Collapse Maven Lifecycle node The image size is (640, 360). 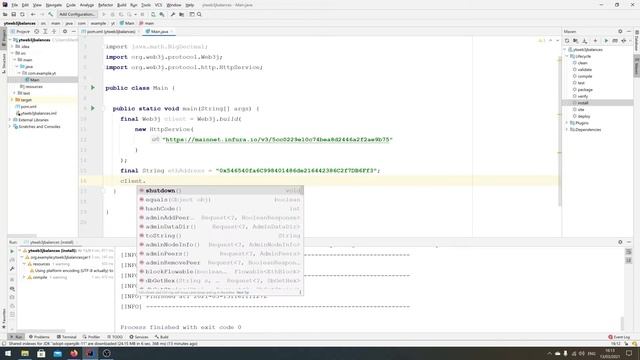pyautogui.click(x=567, y=56)
